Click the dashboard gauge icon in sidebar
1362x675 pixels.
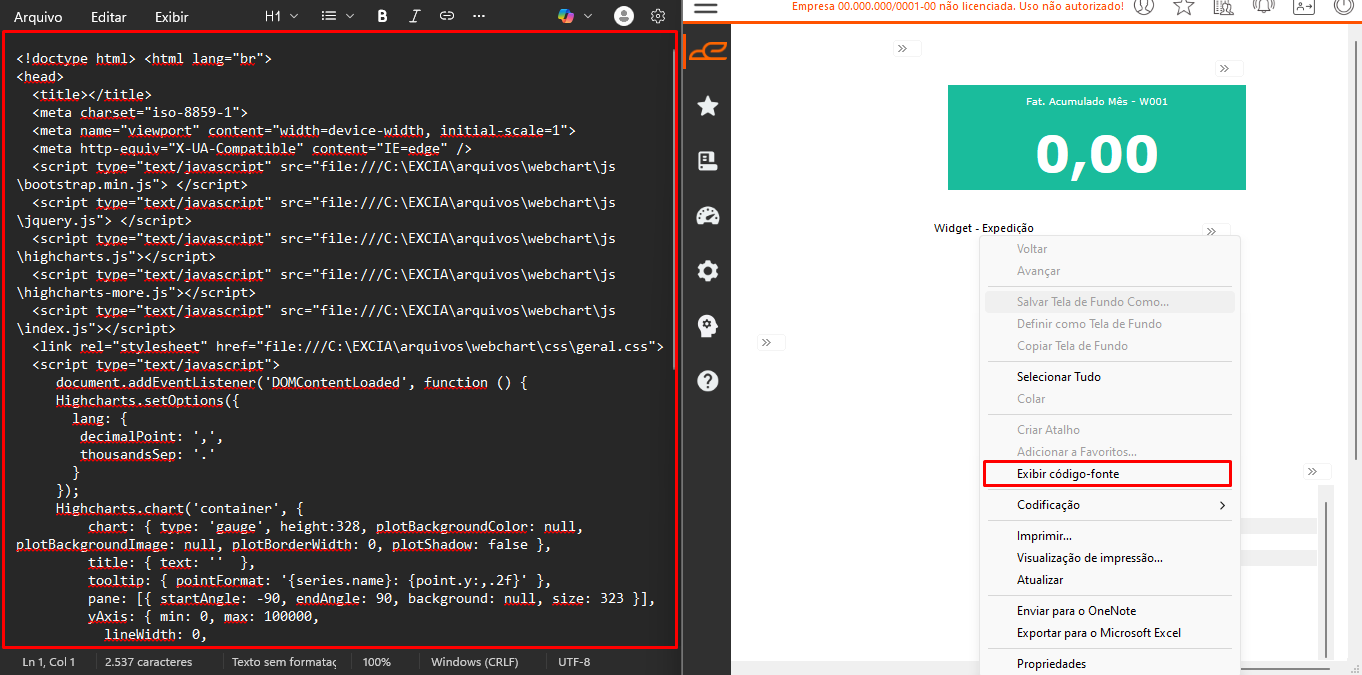(x=708, y=216)
